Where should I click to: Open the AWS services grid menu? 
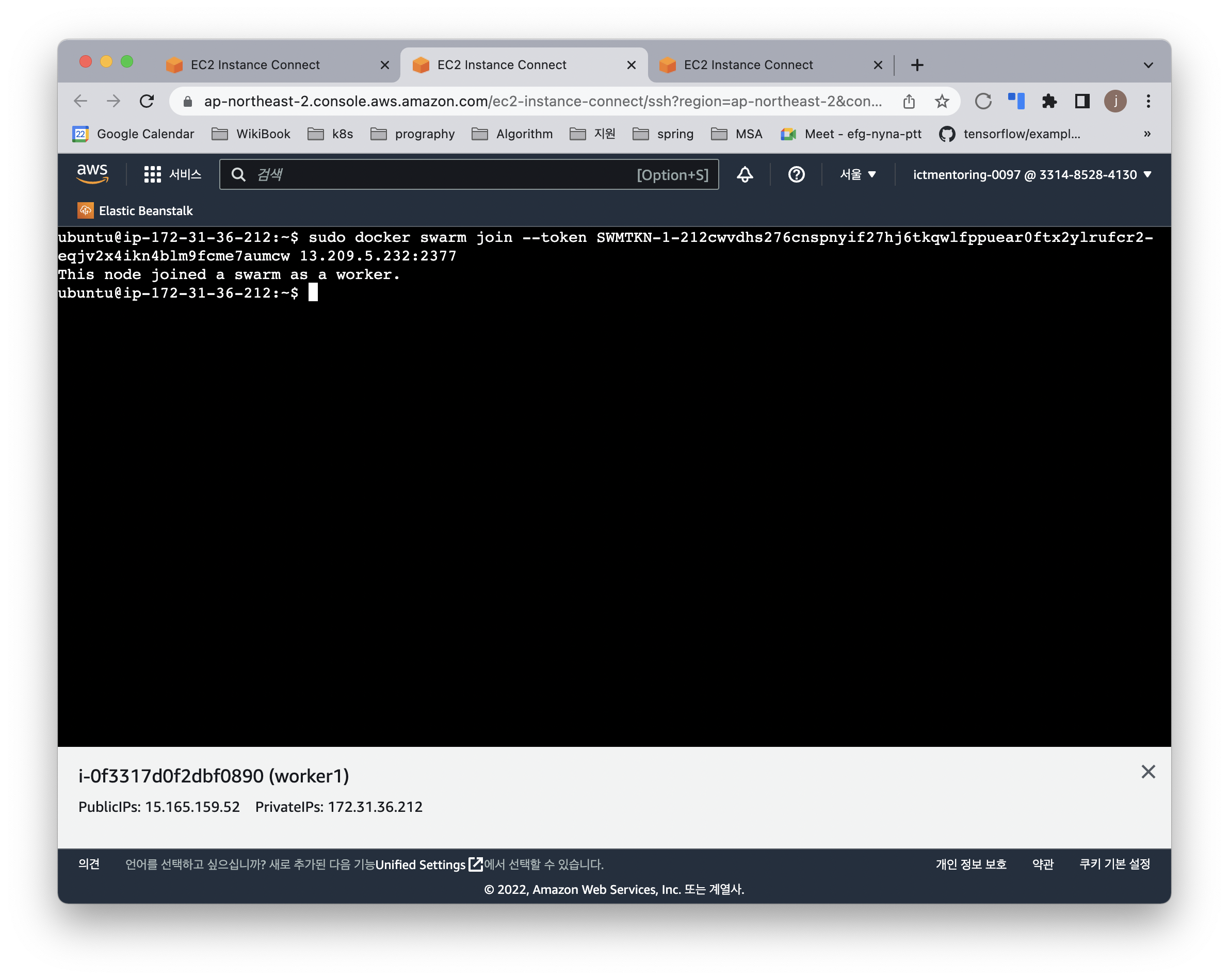coord(152,174)
